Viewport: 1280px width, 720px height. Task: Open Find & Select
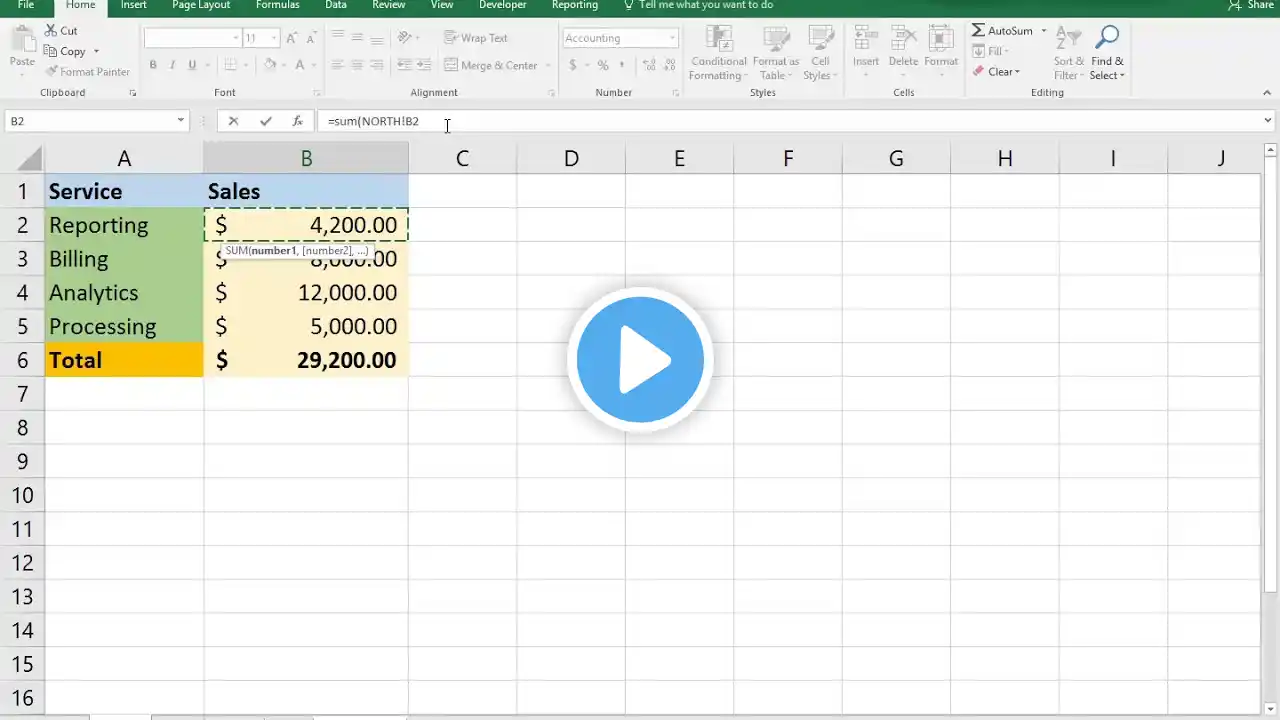click(1107, 53)
